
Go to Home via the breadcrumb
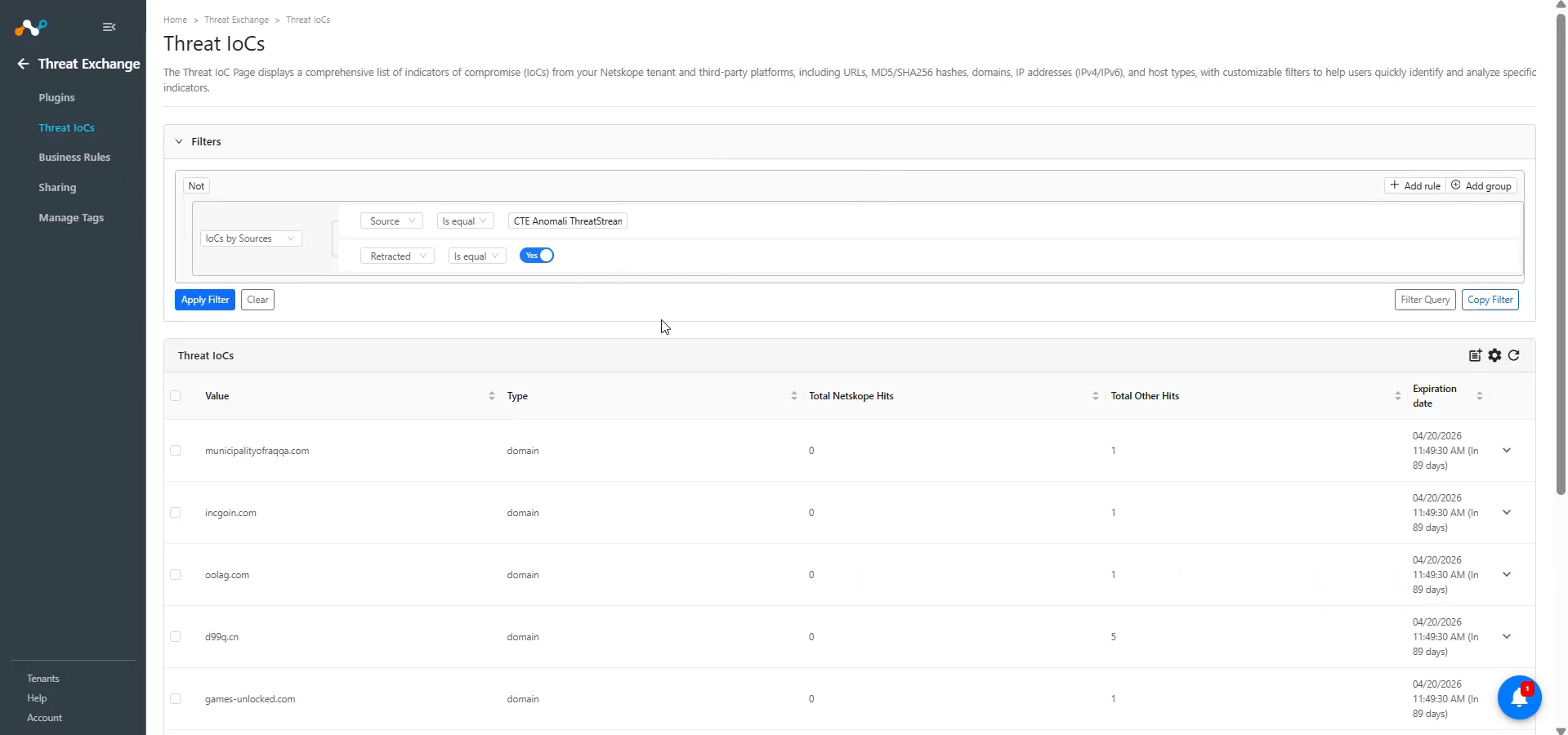click(x=175, y=20)
